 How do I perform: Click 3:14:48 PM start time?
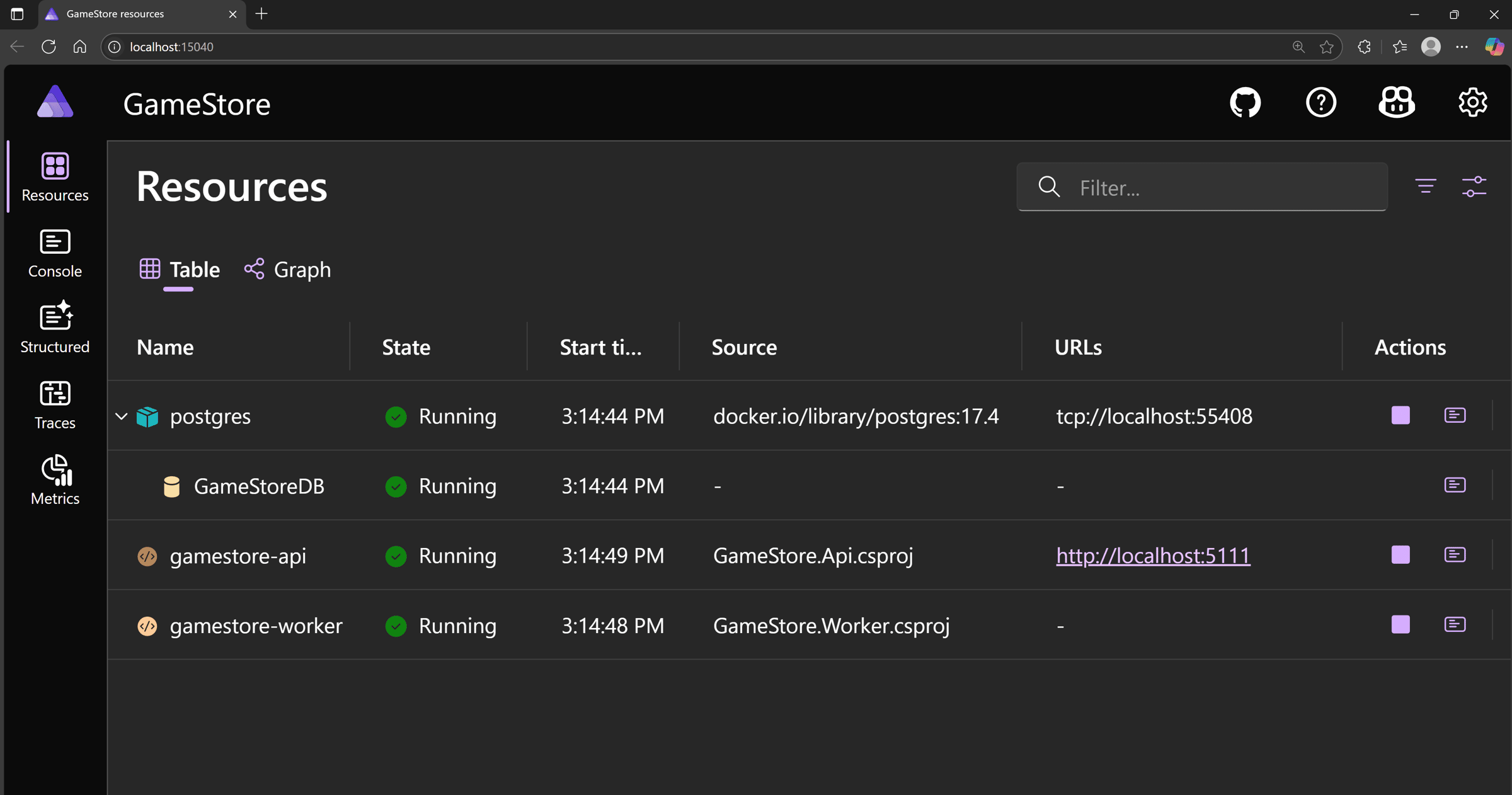point(612,626)
